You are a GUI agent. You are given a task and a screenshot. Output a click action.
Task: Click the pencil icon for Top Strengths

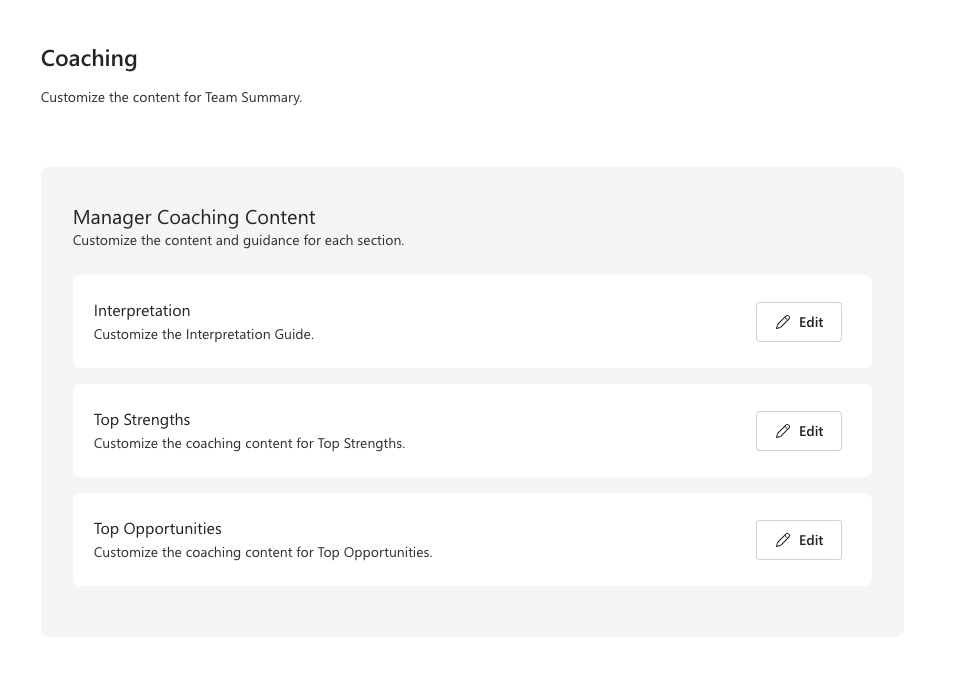click(x=783, y=431)
